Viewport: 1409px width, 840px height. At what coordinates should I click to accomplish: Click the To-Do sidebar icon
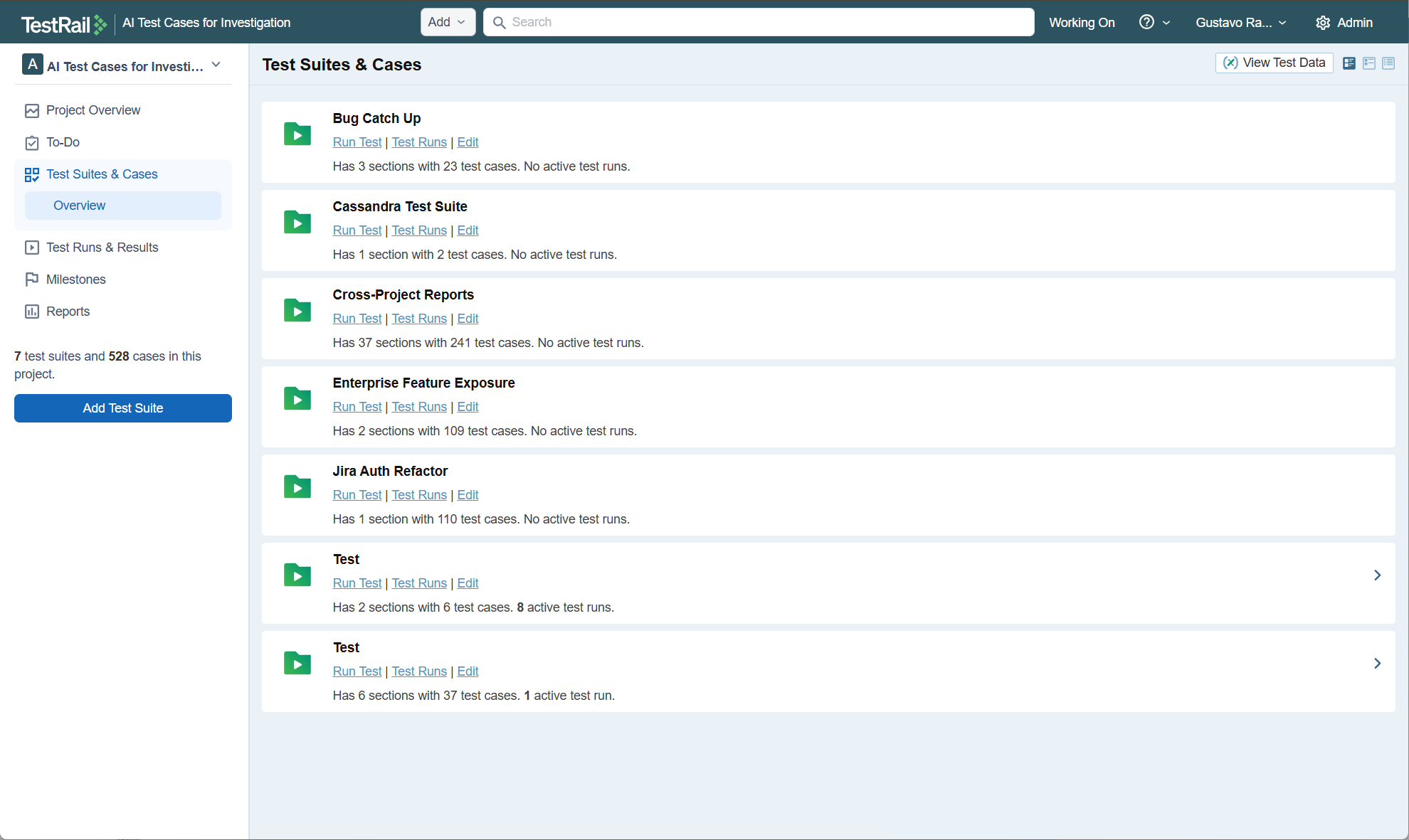click(32, 143)
